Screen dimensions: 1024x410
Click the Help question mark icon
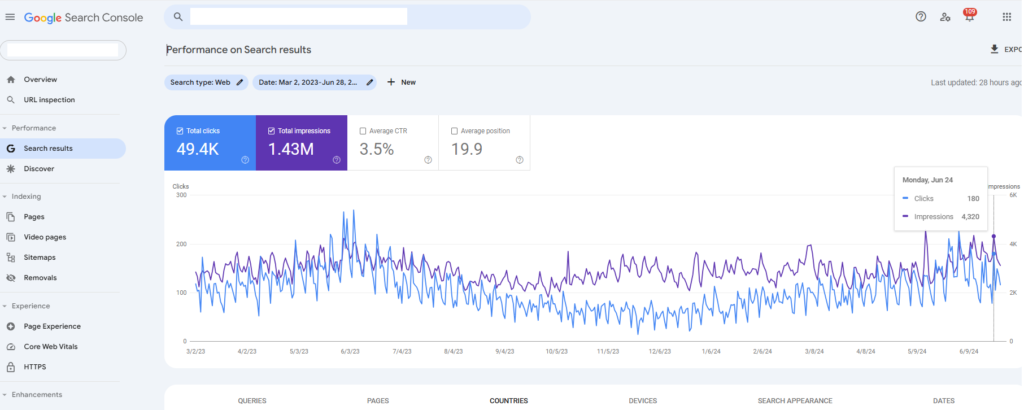tap(920, 17)
